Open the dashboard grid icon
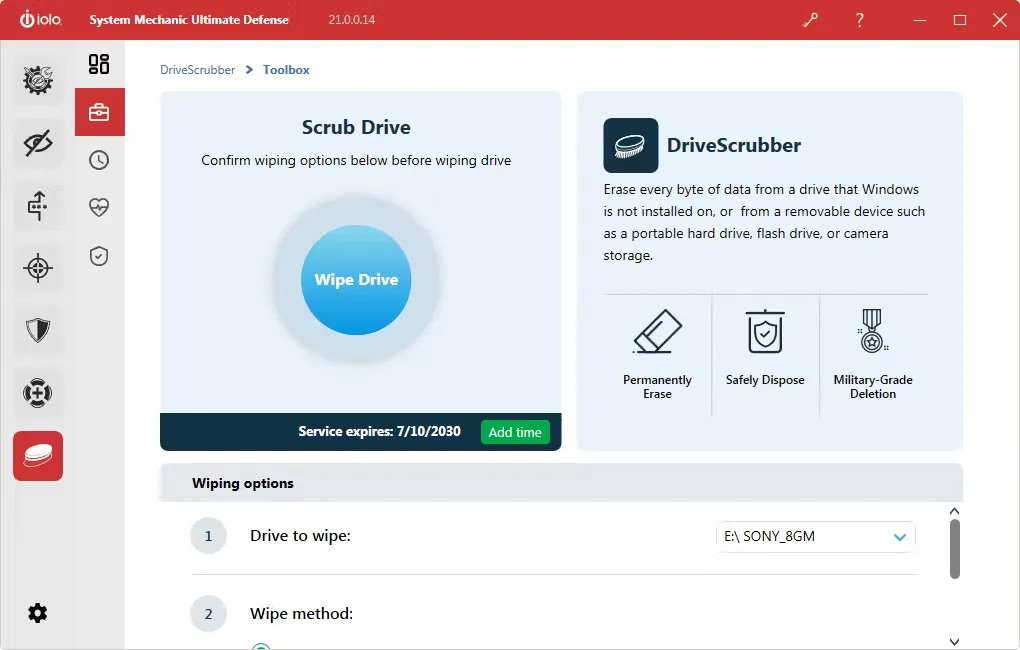This screenshot has width=1020, height=650. [x=99, y=64]
